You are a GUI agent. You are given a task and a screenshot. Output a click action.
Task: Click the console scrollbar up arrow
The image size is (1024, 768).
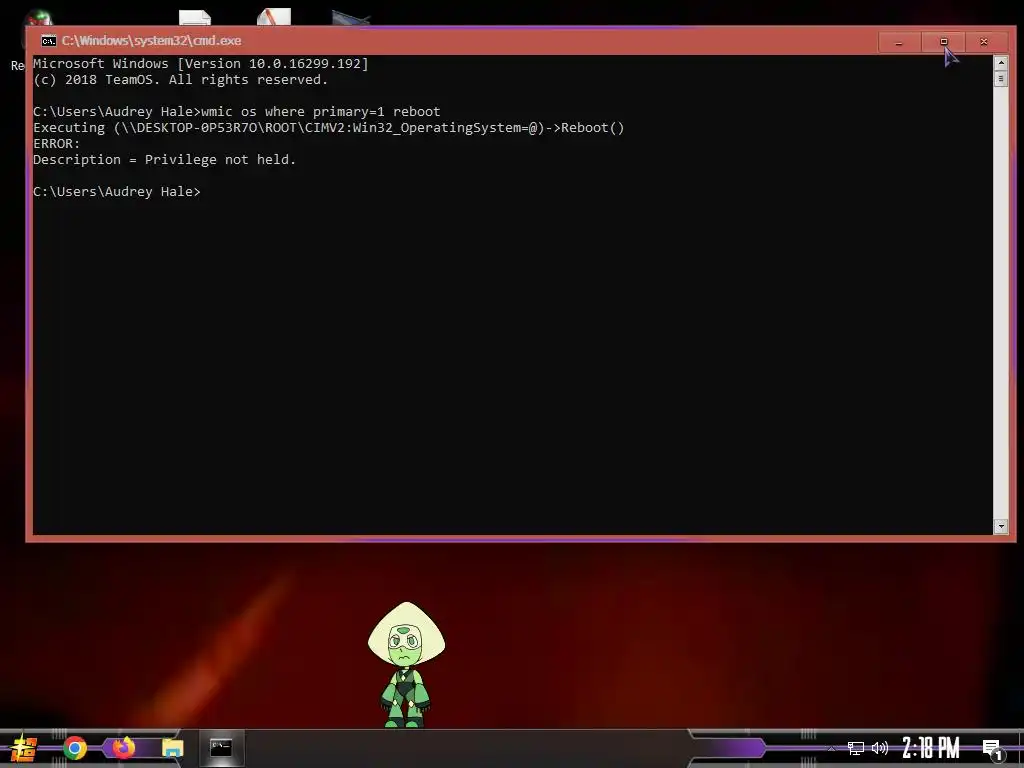(x=1000, y=63)
